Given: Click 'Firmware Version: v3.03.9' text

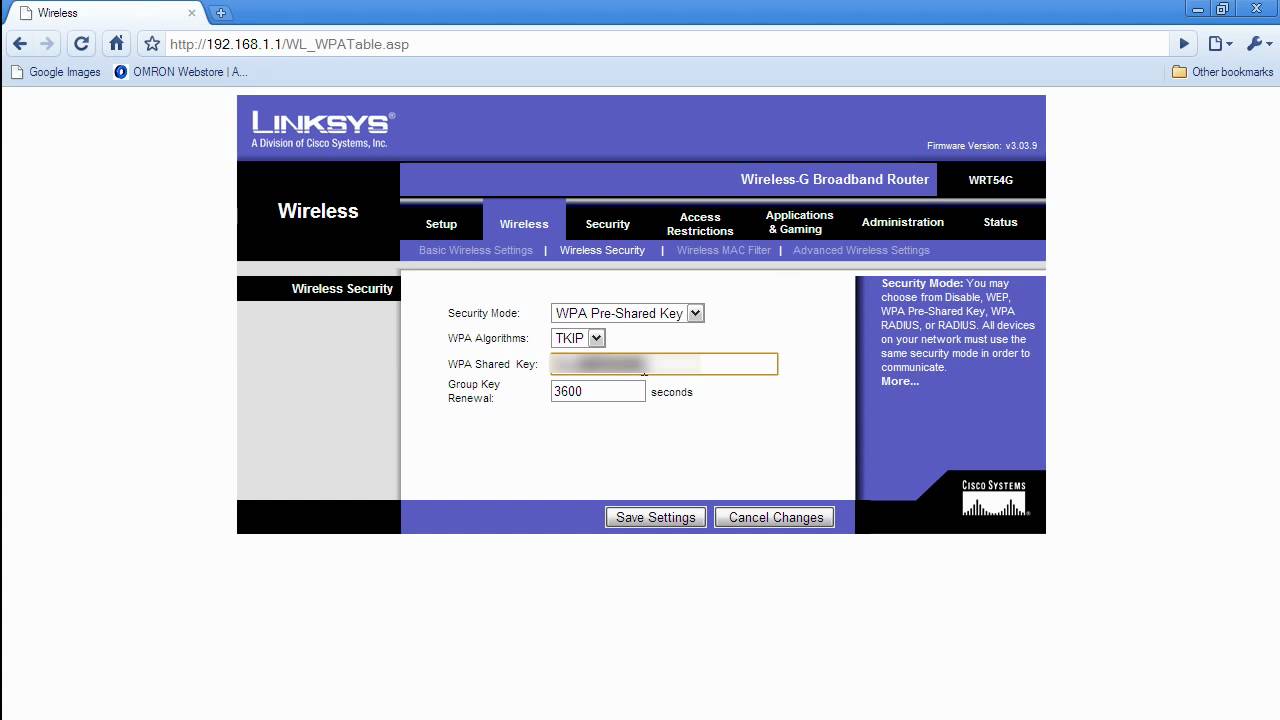Looking at the screenshot, I should pyautogui.click(x=982, y=146).
